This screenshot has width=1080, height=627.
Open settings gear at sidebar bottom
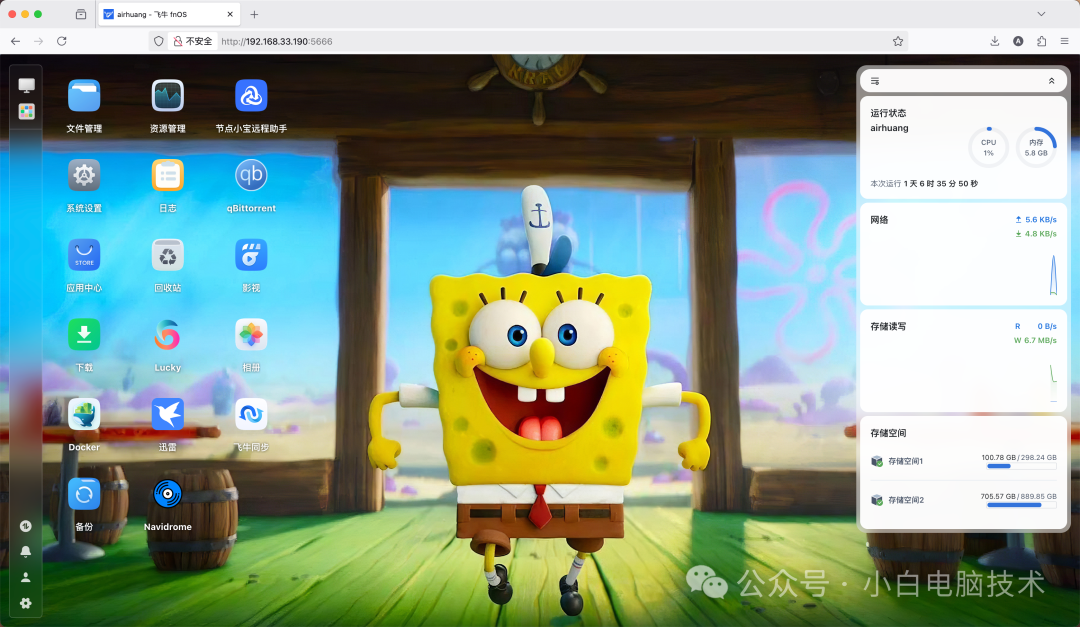25,603
